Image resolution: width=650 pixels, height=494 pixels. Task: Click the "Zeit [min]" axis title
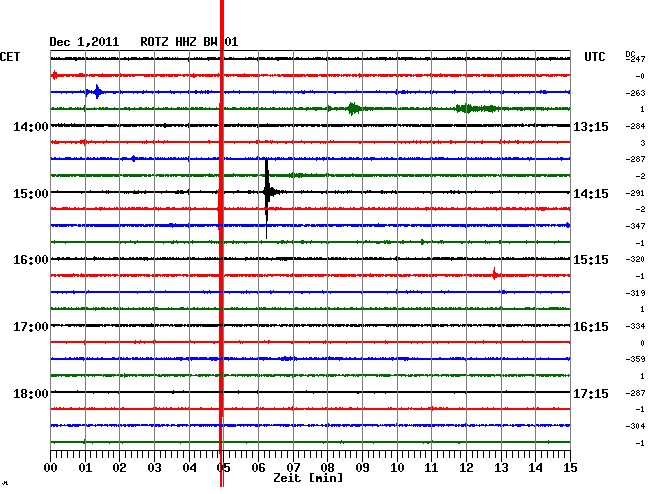(308, 478)
